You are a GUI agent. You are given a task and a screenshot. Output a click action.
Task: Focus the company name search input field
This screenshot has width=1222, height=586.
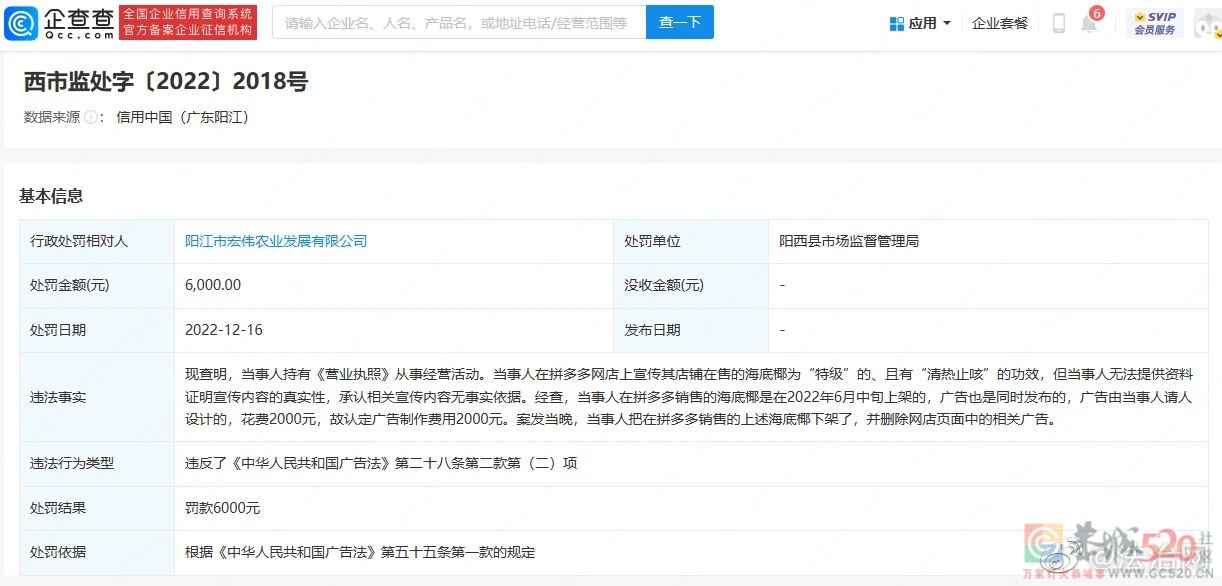pyautogui.click(x=457, y=22)
